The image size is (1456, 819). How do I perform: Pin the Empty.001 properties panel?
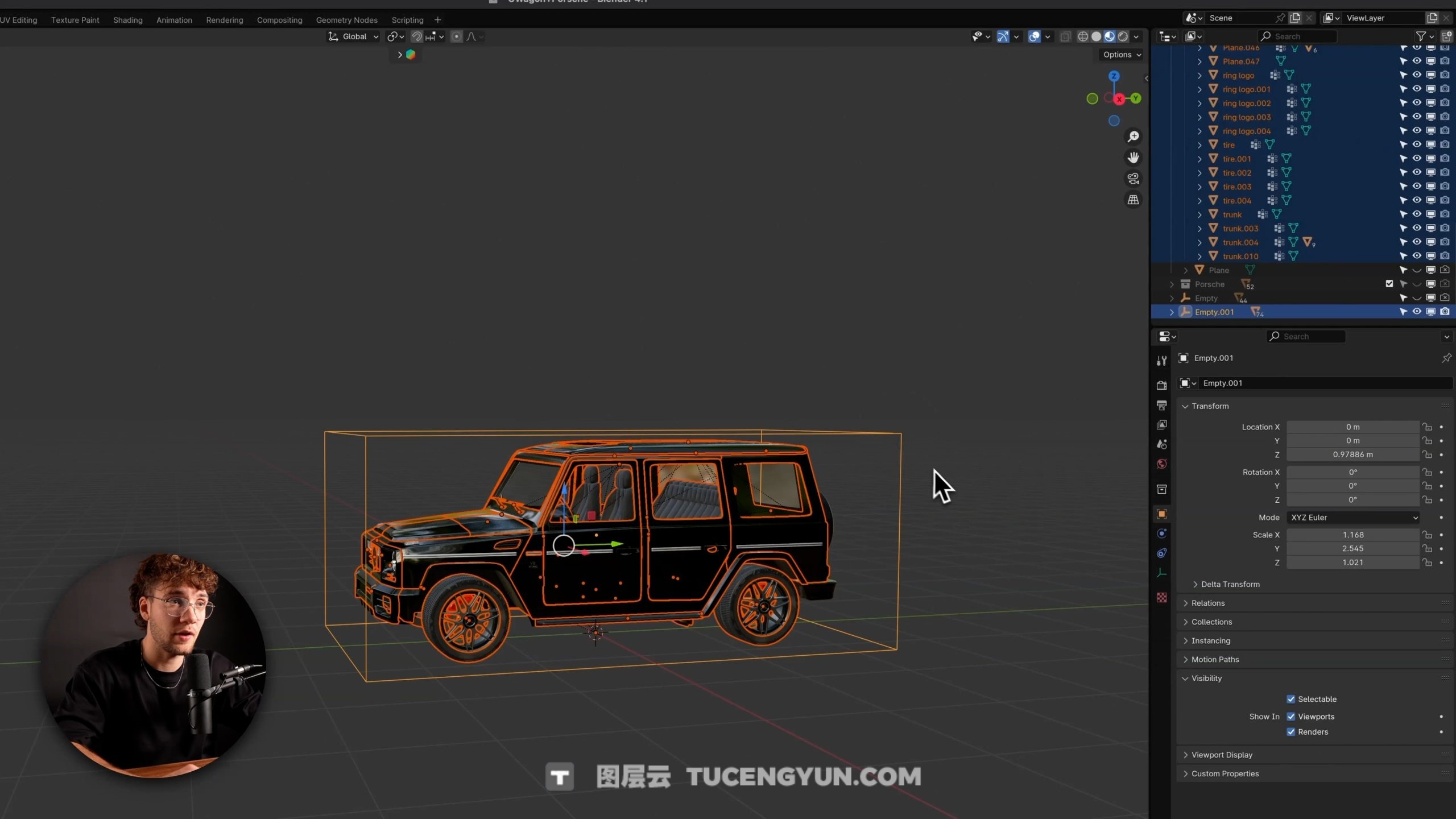pos(1446,358)
